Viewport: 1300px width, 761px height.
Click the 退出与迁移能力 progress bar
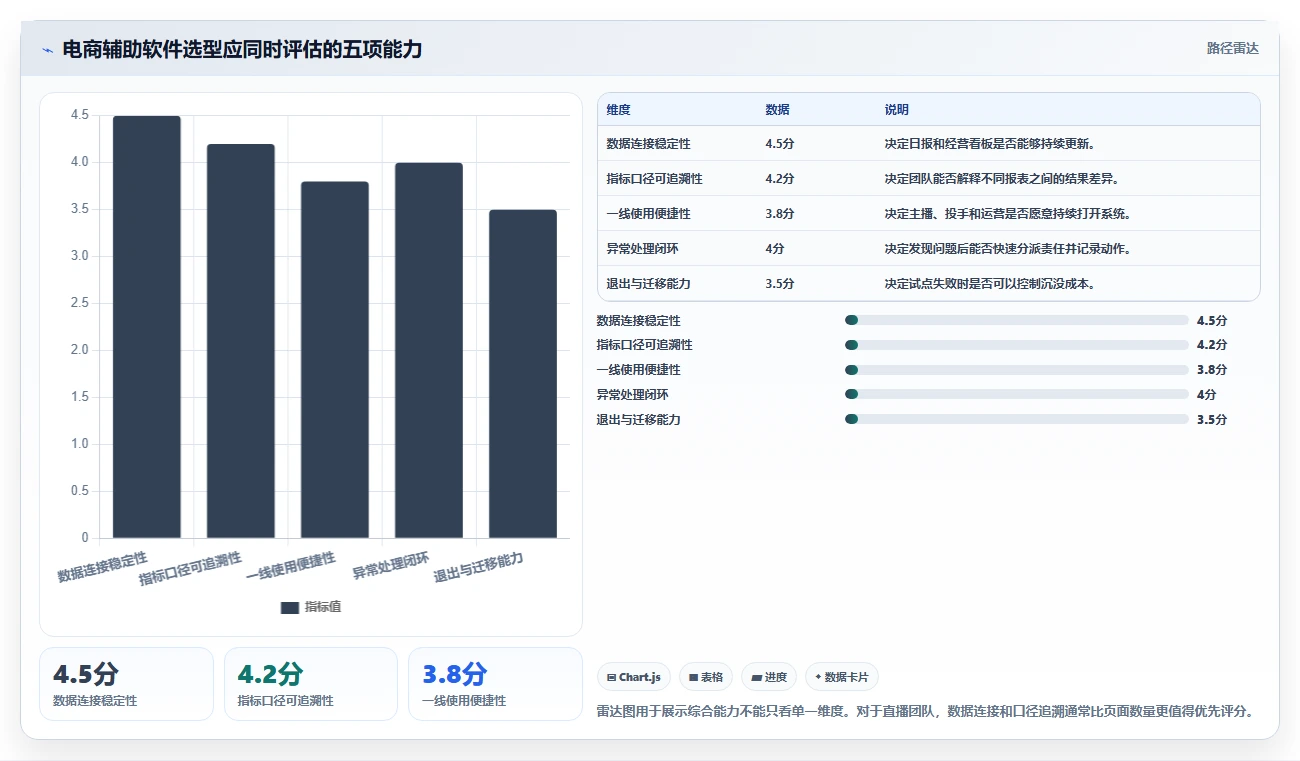(x=1017, y=419)
